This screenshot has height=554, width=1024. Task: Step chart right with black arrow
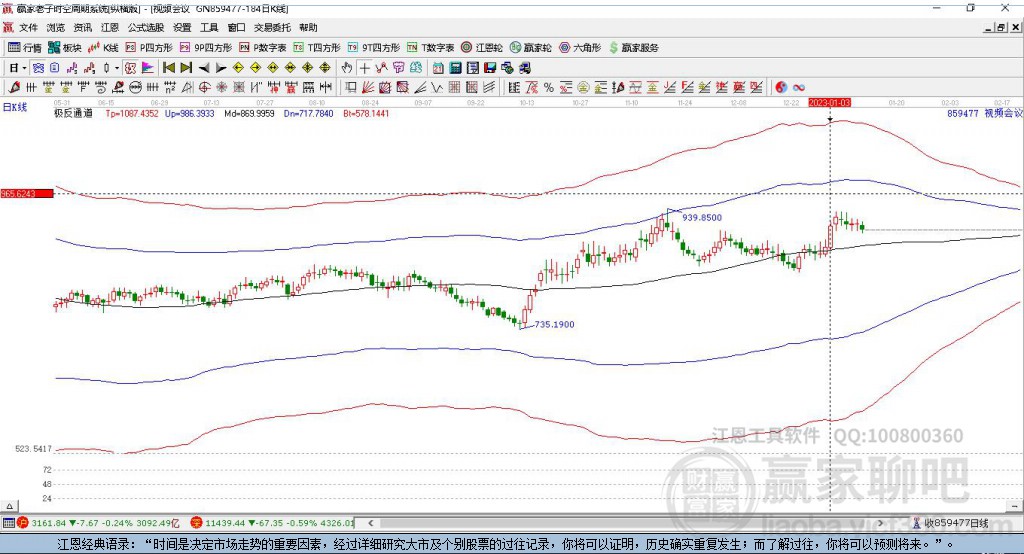[x=221, y=68]
